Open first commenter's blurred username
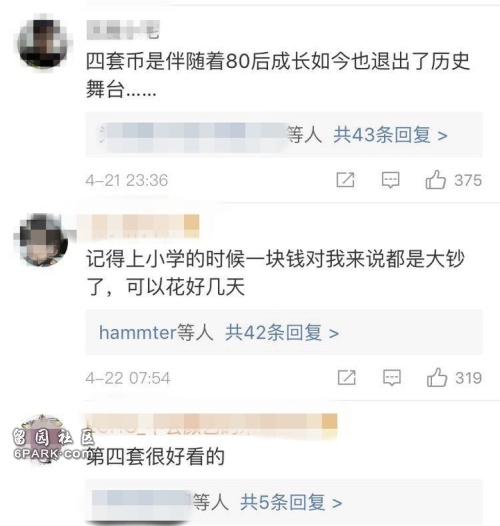This screenshot has width=500, height=526. click(123, 31)
